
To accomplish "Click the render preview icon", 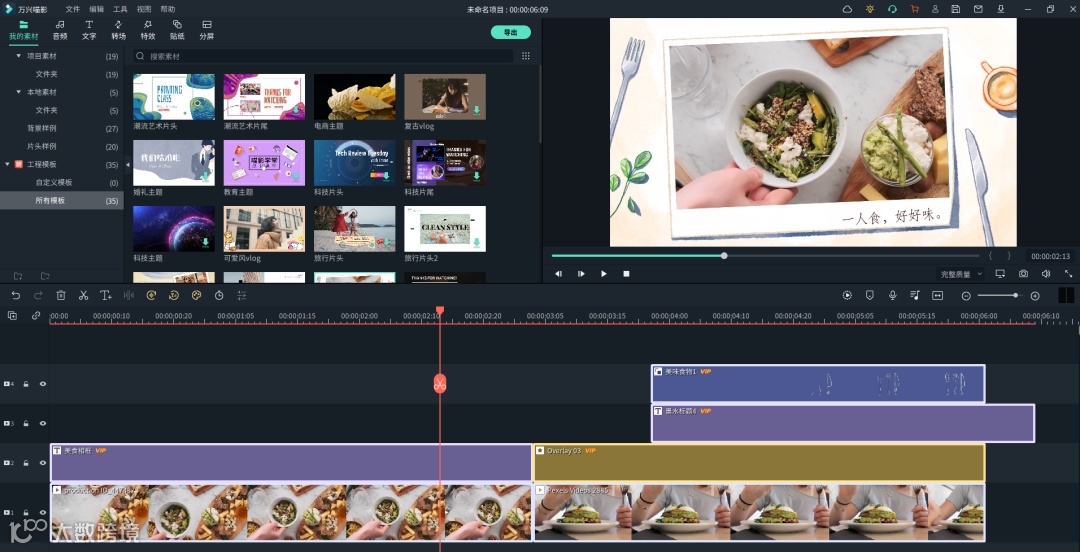I will (x=847, y=295).
